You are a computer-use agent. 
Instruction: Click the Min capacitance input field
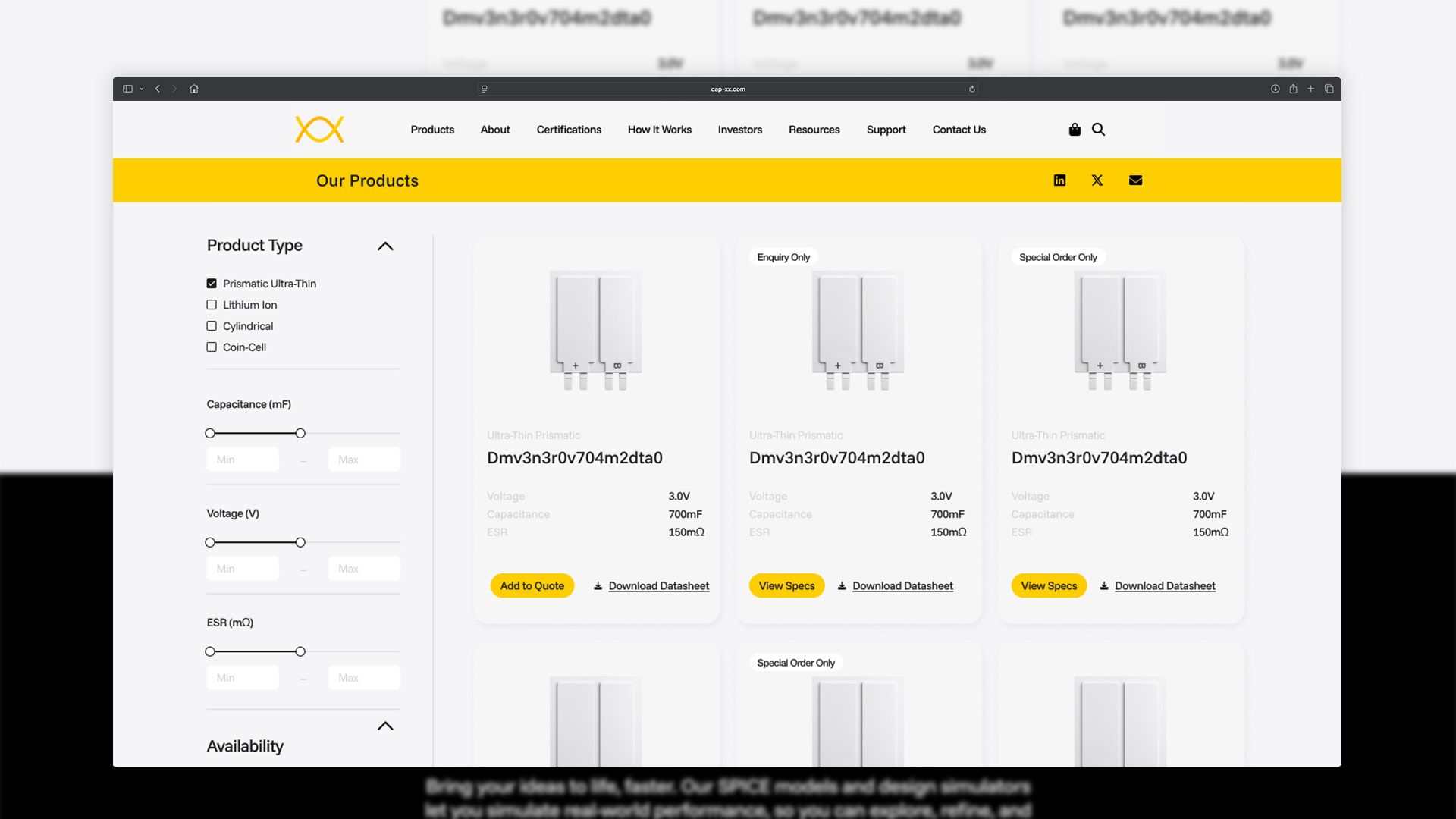click(x=242, y=459)
